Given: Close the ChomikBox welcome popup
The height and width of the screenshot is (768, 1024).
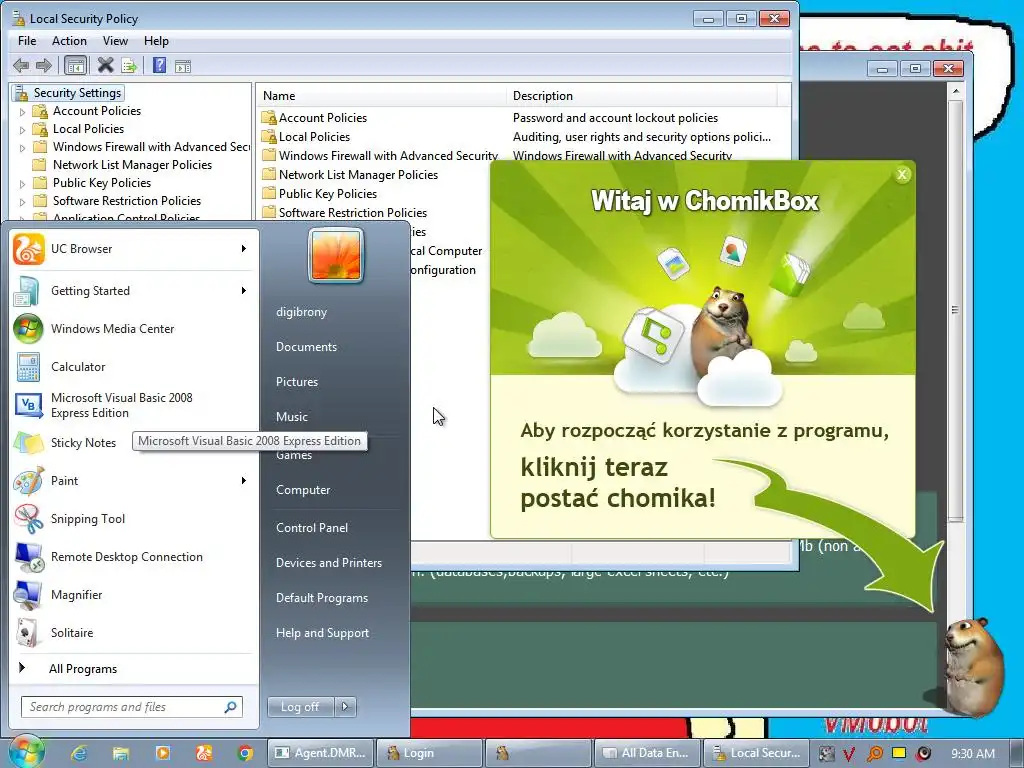Looking at the screenshot, I should 902,174.
